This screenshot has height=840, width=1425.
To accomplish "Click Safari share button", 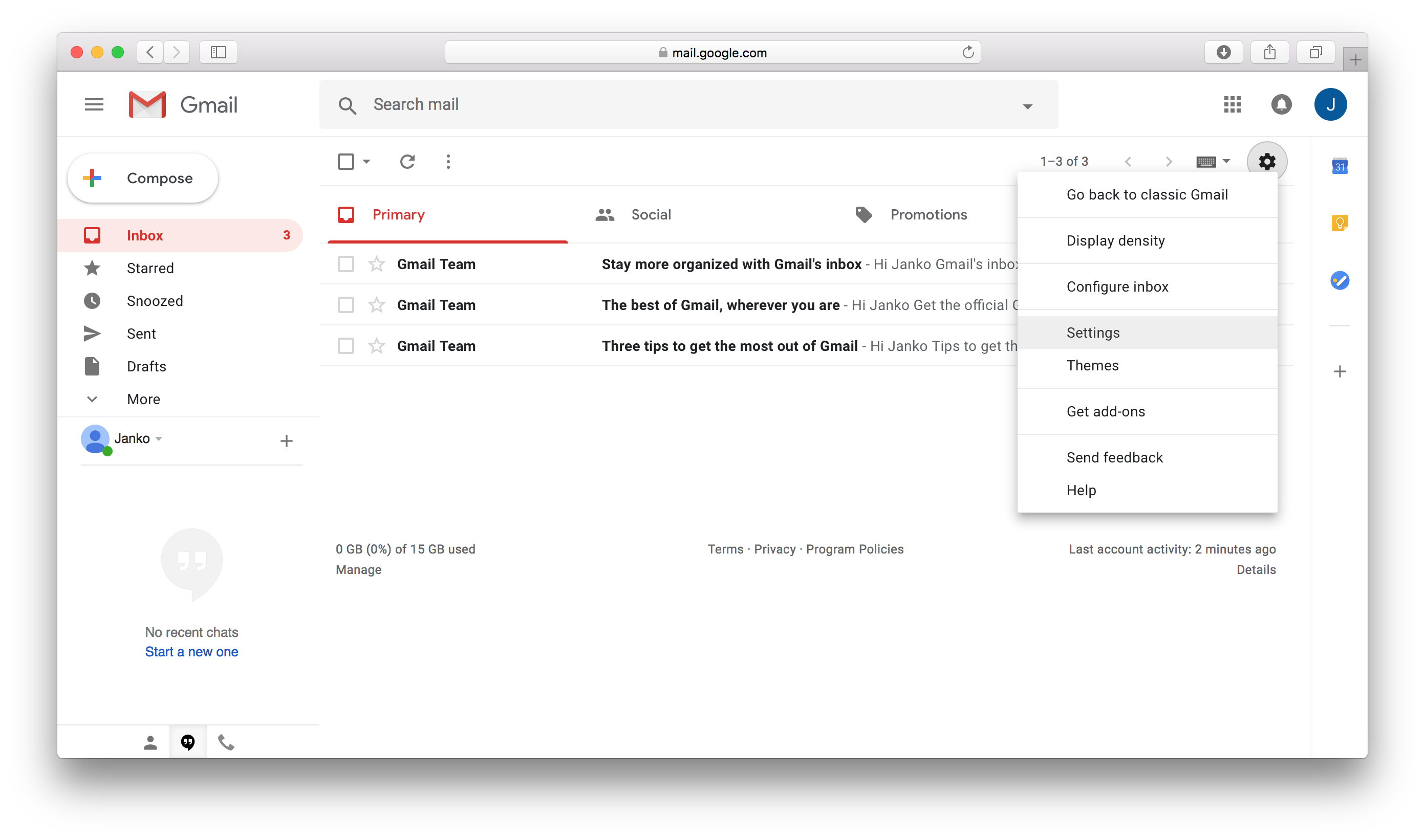I will (1269, 52).
